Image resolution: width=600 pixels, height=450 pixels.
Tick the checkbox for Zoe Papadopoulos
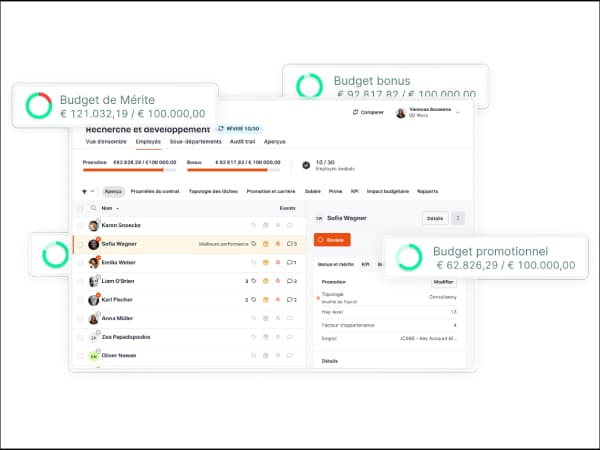[80, 337]
